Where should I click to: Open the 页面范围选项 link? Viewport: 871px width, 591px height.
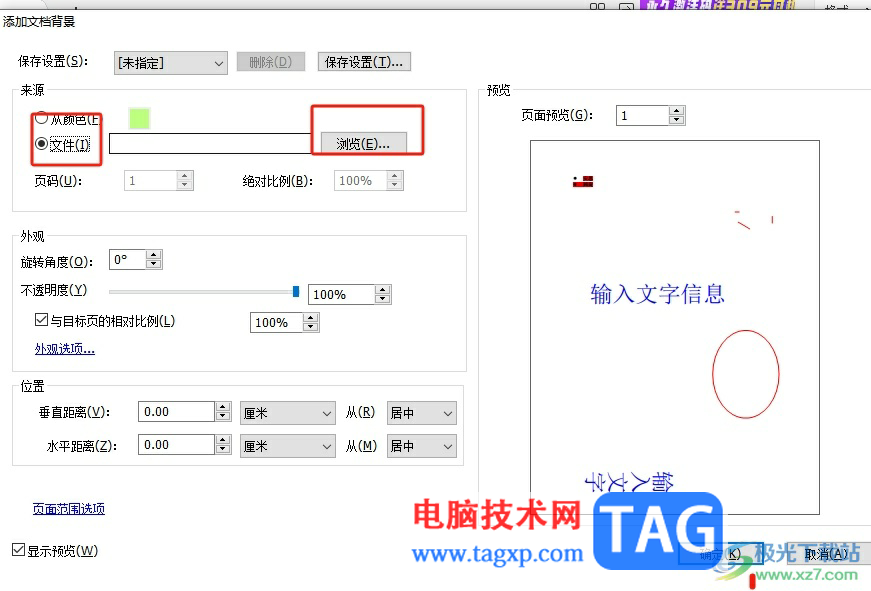69,509
